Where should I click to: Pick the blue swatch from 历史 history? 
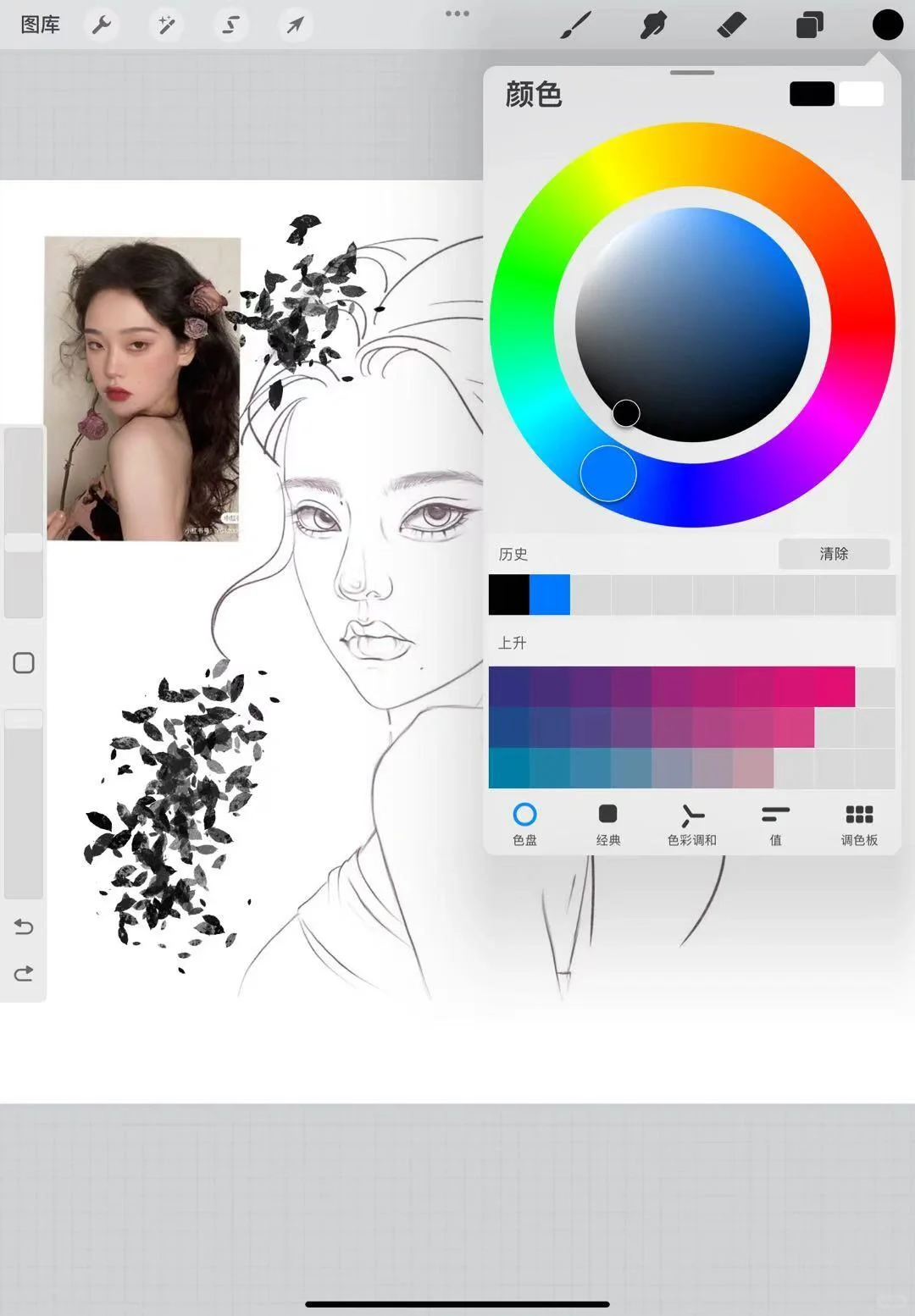tap(551, 594)
